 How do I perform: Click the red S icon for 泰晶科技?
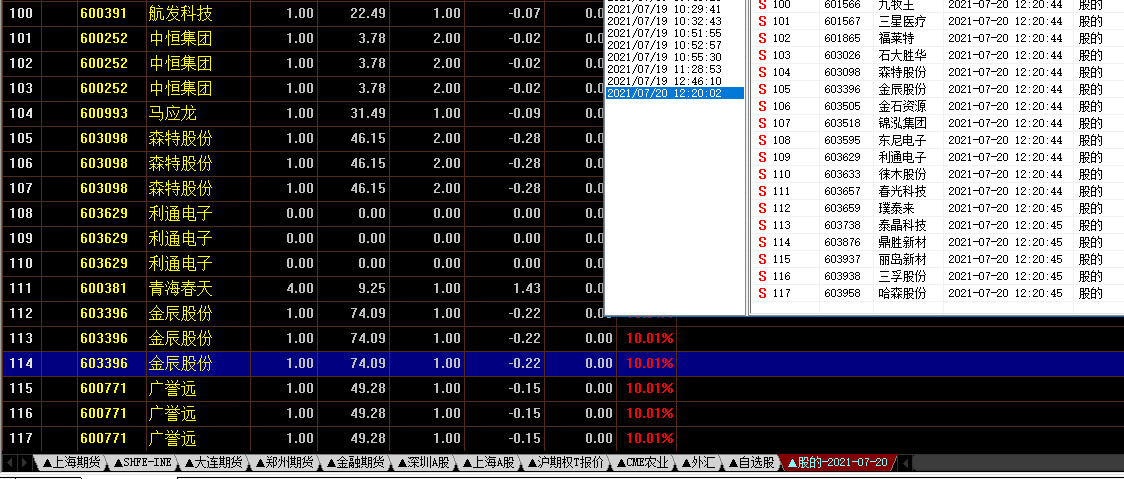[x=762, y=225]
